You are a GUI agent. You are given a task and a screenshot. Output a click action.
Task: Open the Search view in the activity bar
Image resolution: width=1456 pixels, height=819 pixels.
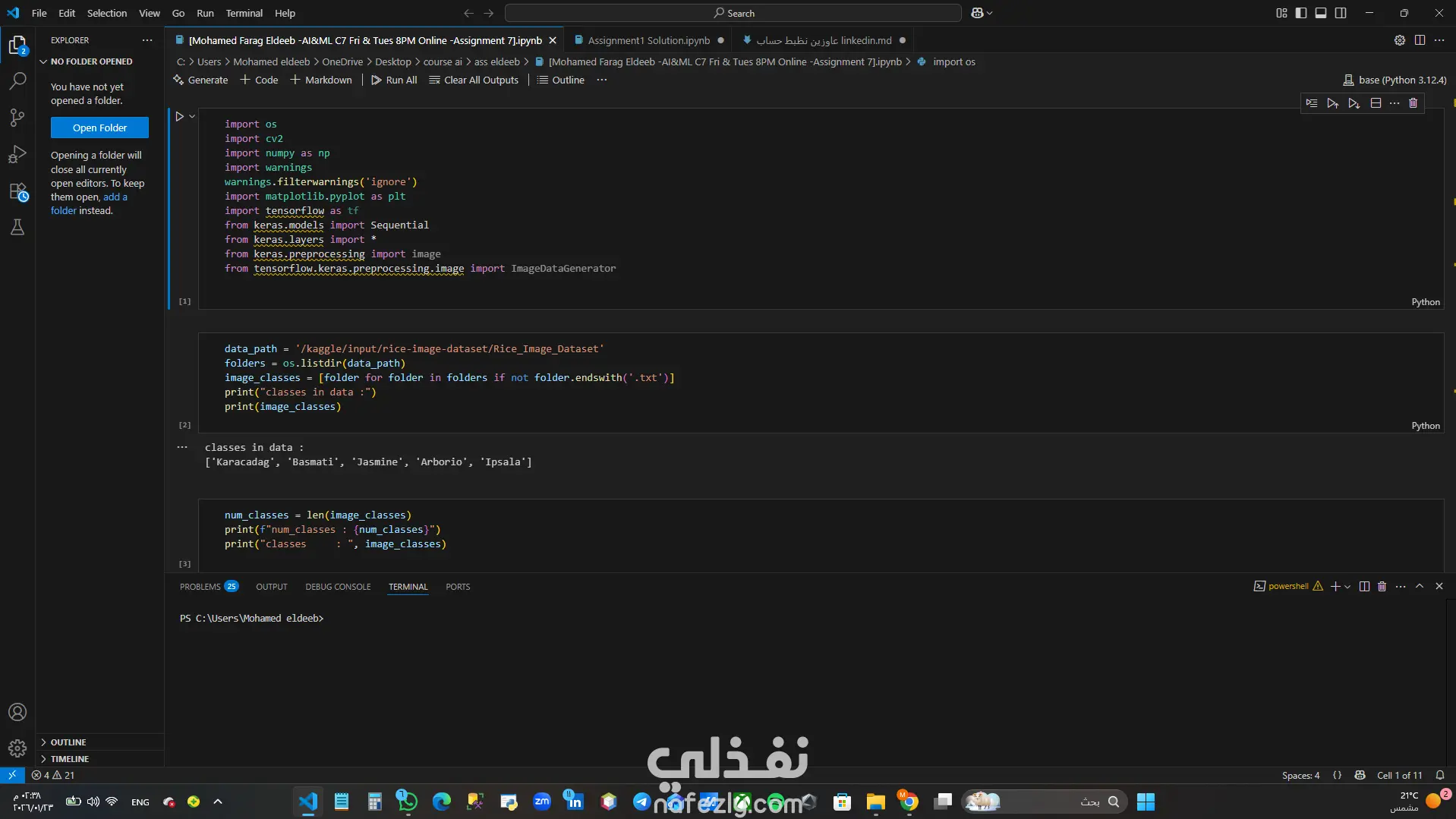coord(17,80)
